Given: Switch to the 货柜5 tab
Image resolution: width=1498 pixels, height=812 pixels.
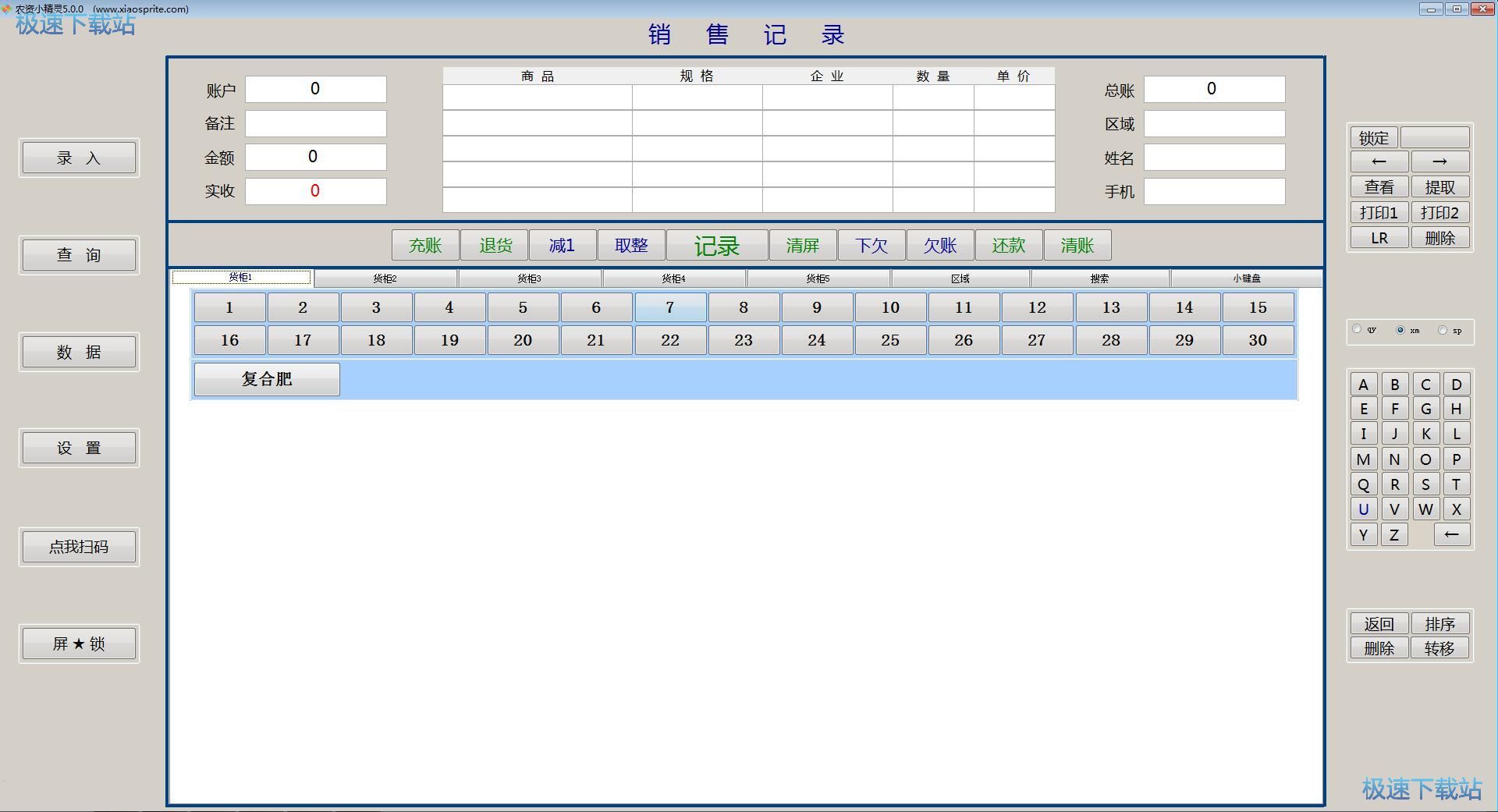Looking at the screenshot, I should pyautogui.click(x=818, y=278).
